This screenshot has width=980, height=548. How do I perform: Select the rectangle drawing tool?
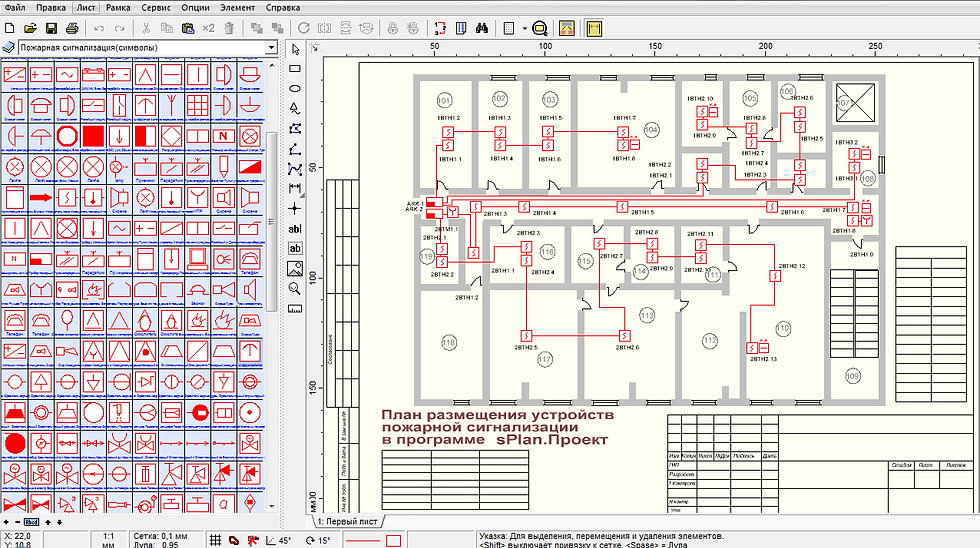[295, 69]
